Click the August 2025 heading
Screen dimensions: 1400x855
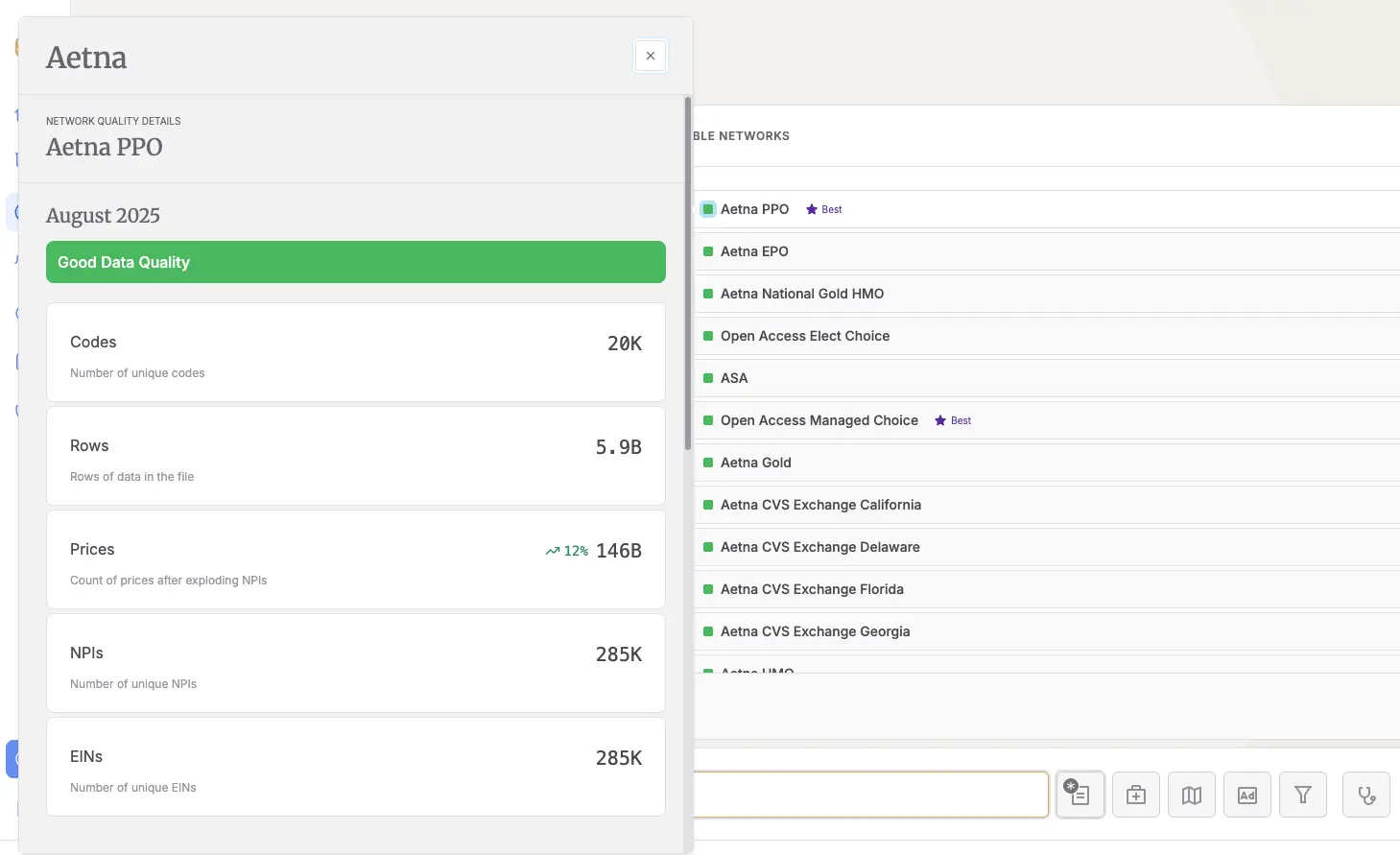coord(103,215)
